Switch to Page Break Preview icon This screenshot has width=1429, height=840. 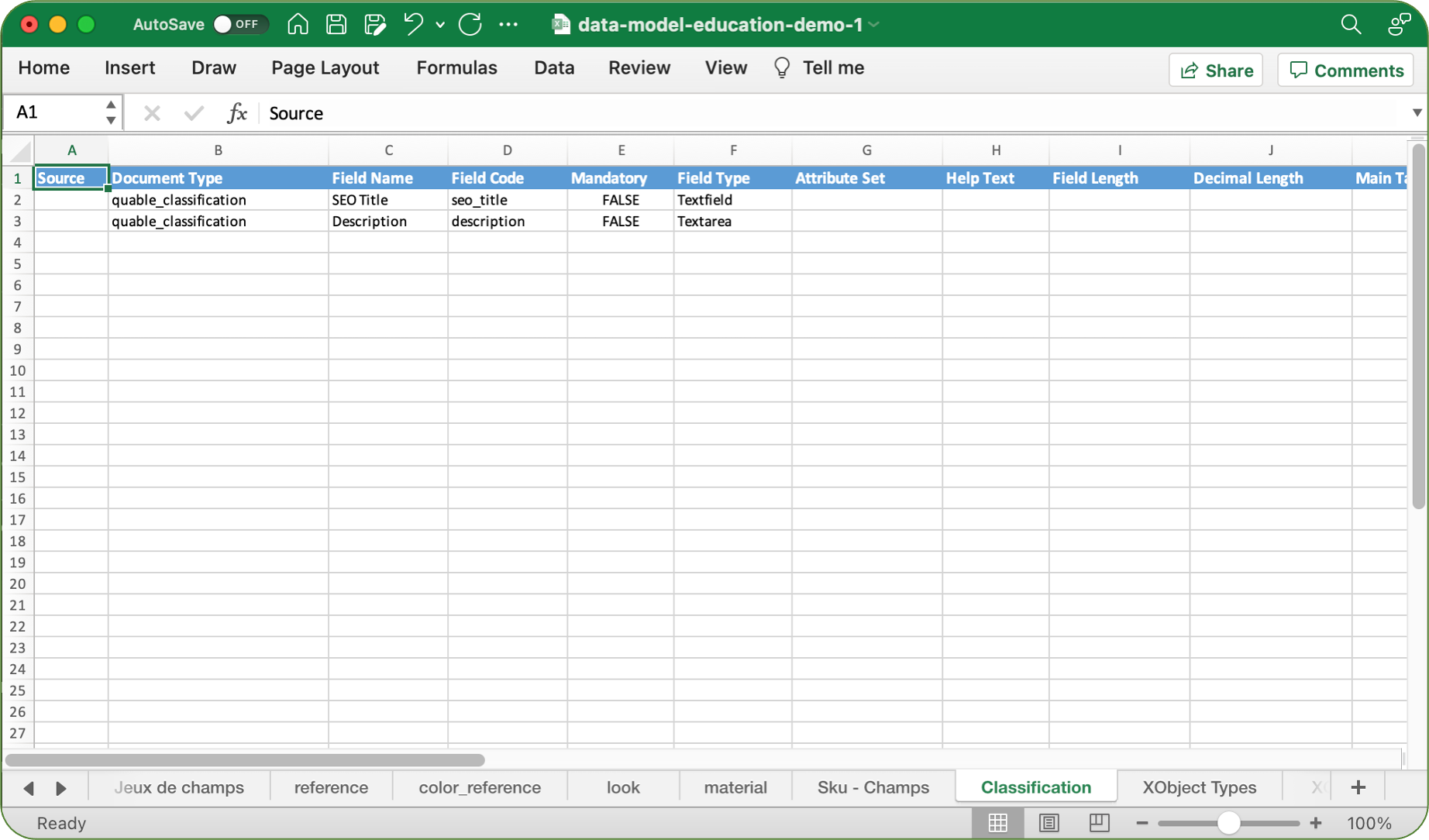(x=1099, y=823)
